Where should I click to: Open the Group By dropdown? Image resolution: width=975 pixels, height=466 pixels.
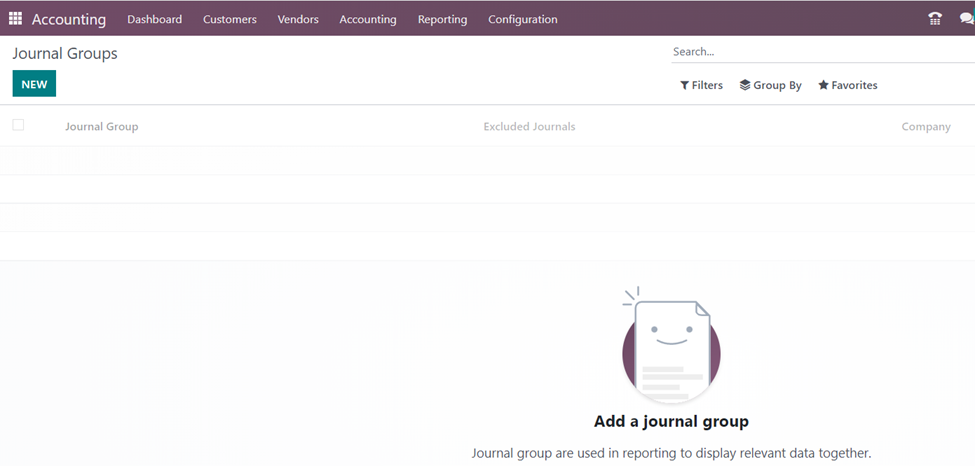click(770, 86)
